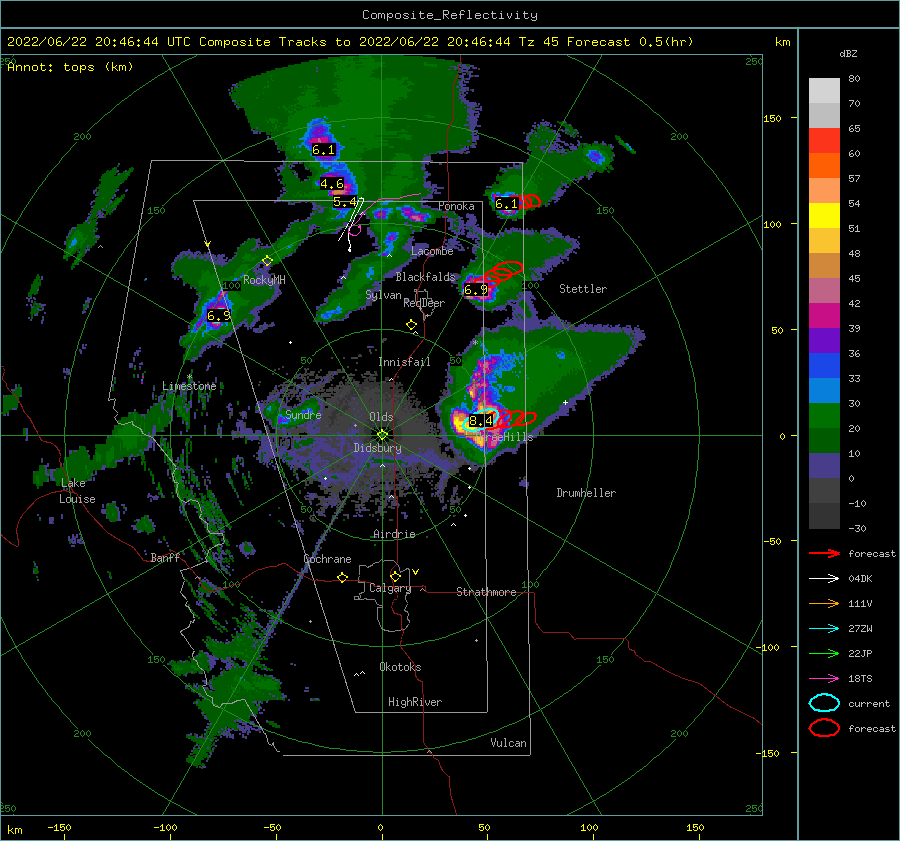Click the yellow diamond marker below RedDeer
Screen dimensions: 900x841
pyautogui.click(x=412, y=325)
